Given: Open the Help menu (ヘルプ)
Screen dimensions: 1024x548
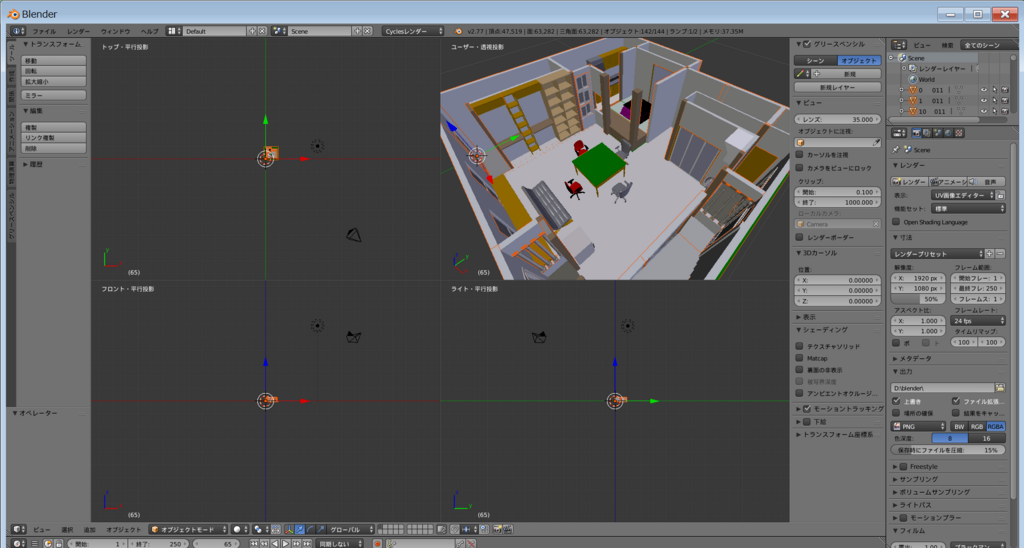Looking at the screenshot, I should point(150,31).
